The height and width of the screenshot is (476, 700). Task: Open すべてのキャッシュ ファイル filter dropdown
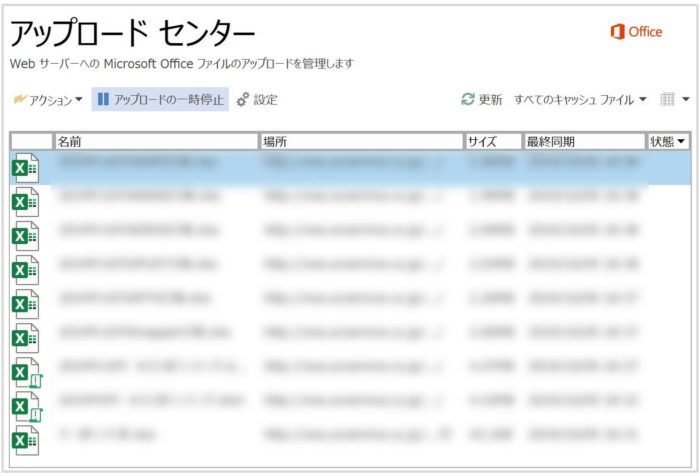(580, 99)
